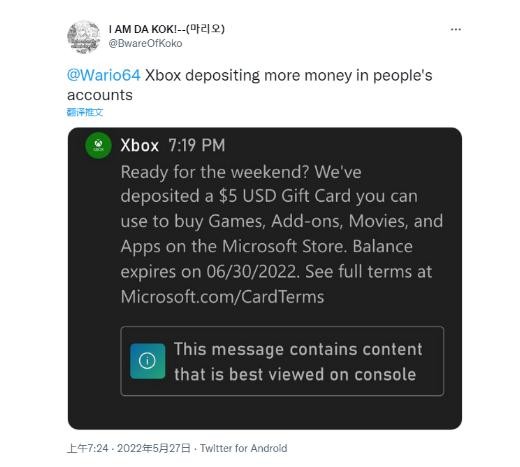Click the 'best viewed on console' banner
520x467 pixels.
click(x=282, y=361)
